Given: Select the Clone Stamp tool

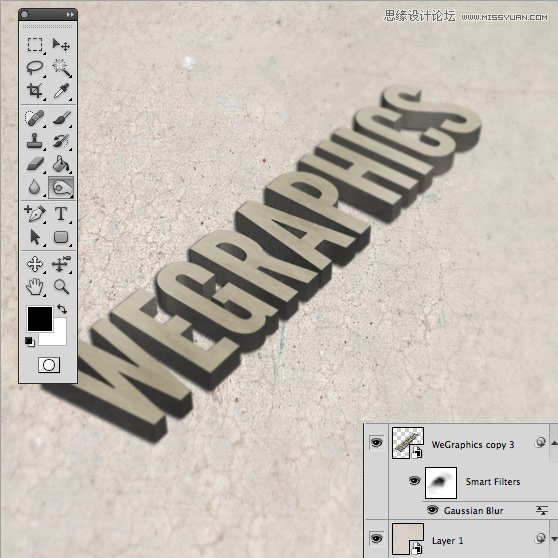Looking at the screenshot, I should click(35, 141).
